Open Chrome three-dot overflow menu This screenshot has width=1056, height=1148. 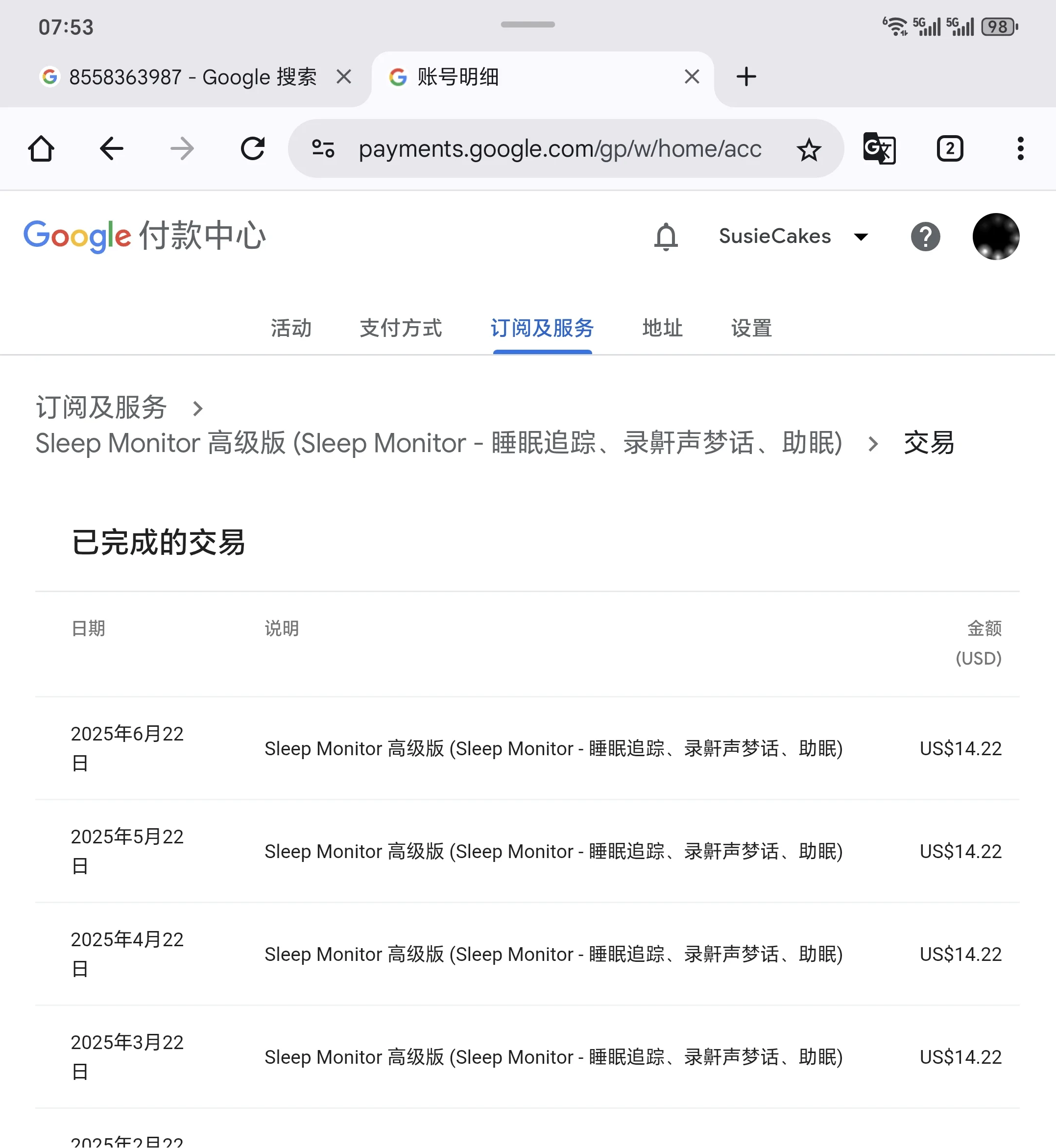pos(1020,148)
